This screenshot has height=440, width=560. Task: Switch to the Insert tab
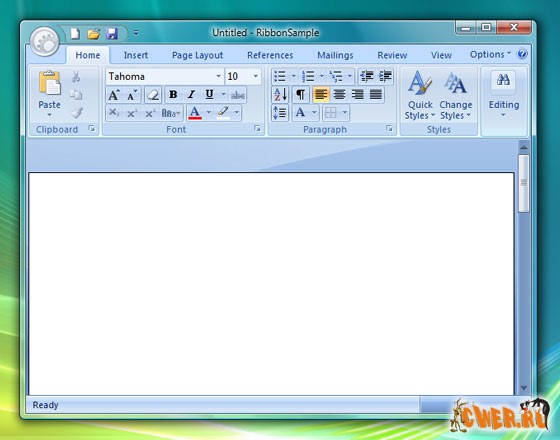(x=136, y=55)
